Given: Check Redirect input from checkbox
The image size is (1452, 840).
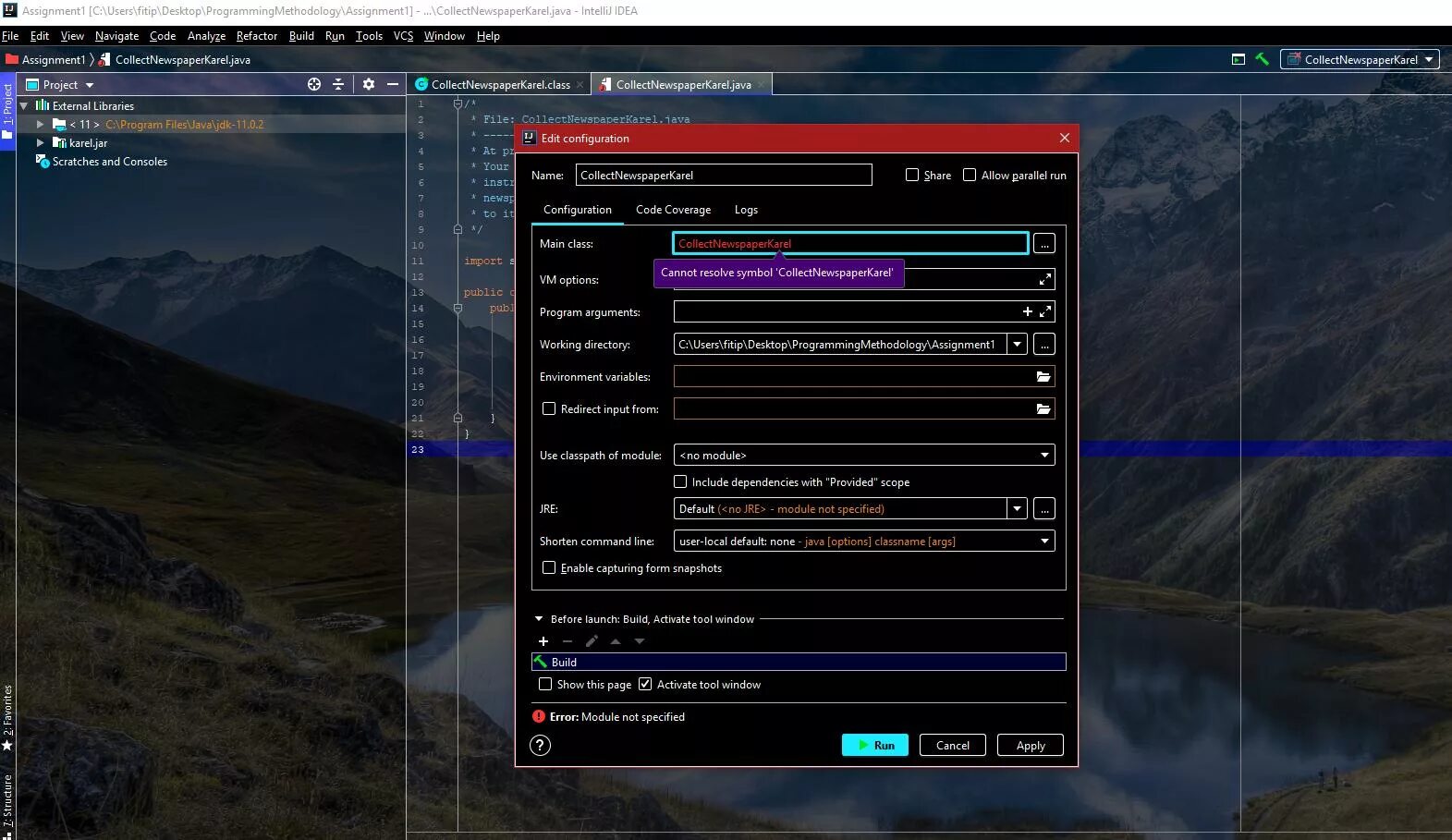Looking at the screenshot, I should pyautogui.click(x=549, y=408).
